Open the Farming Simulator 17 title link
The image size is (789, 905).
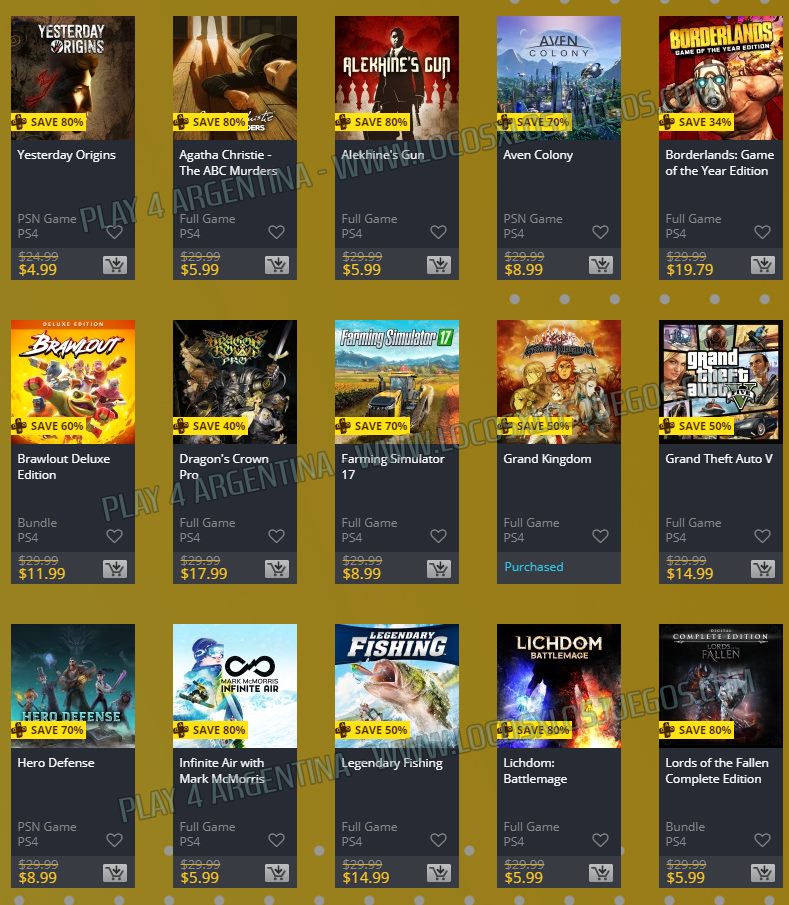pos(393,466)
